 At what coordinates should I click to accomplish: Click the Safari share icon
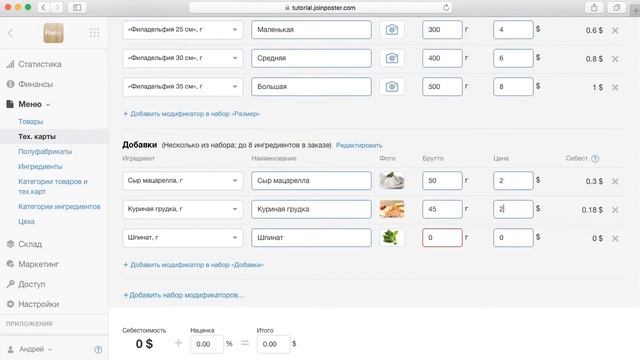(594, 7)
